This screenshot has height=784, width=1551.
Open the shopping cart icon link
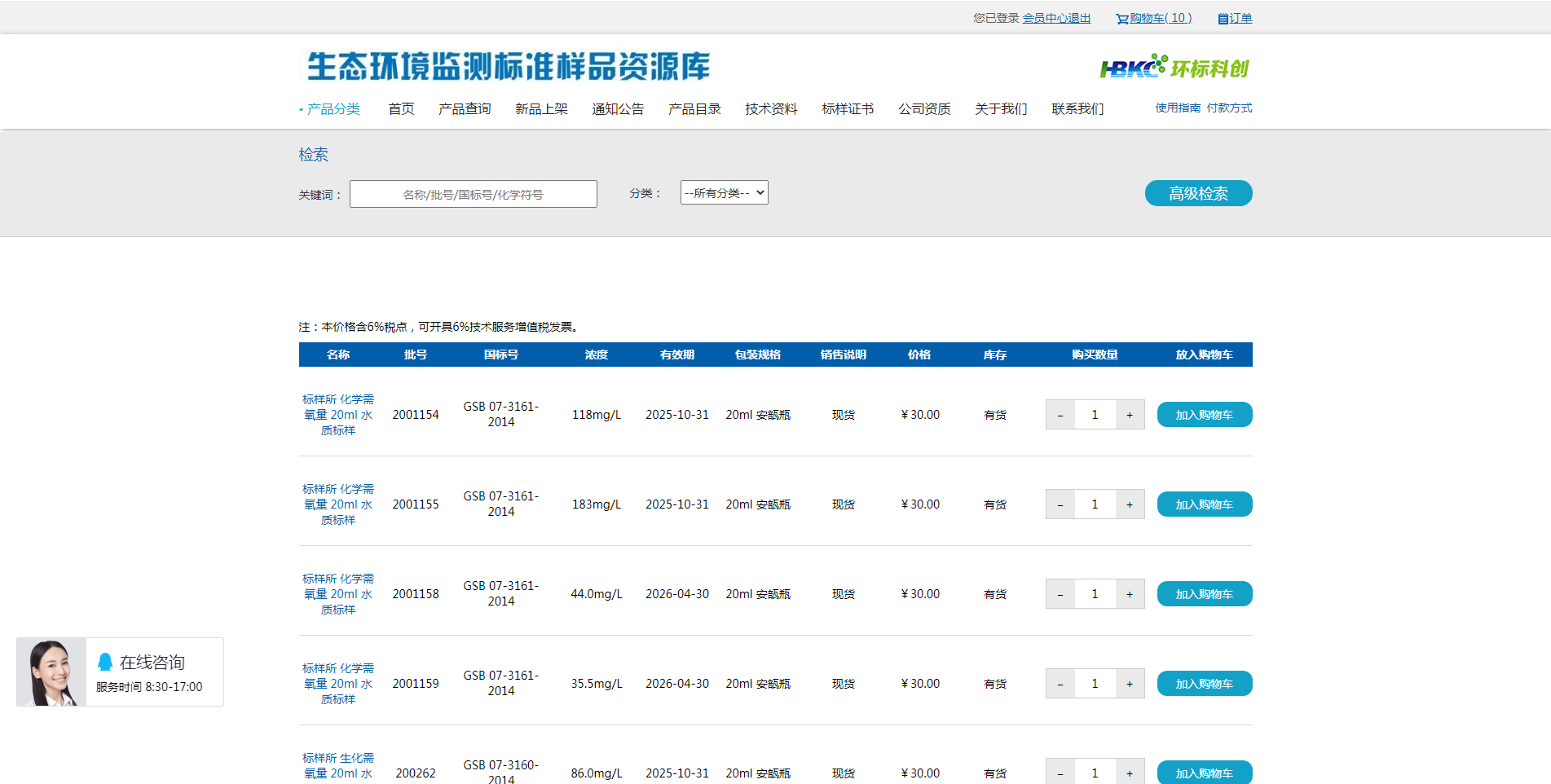tap(1122, 19)
